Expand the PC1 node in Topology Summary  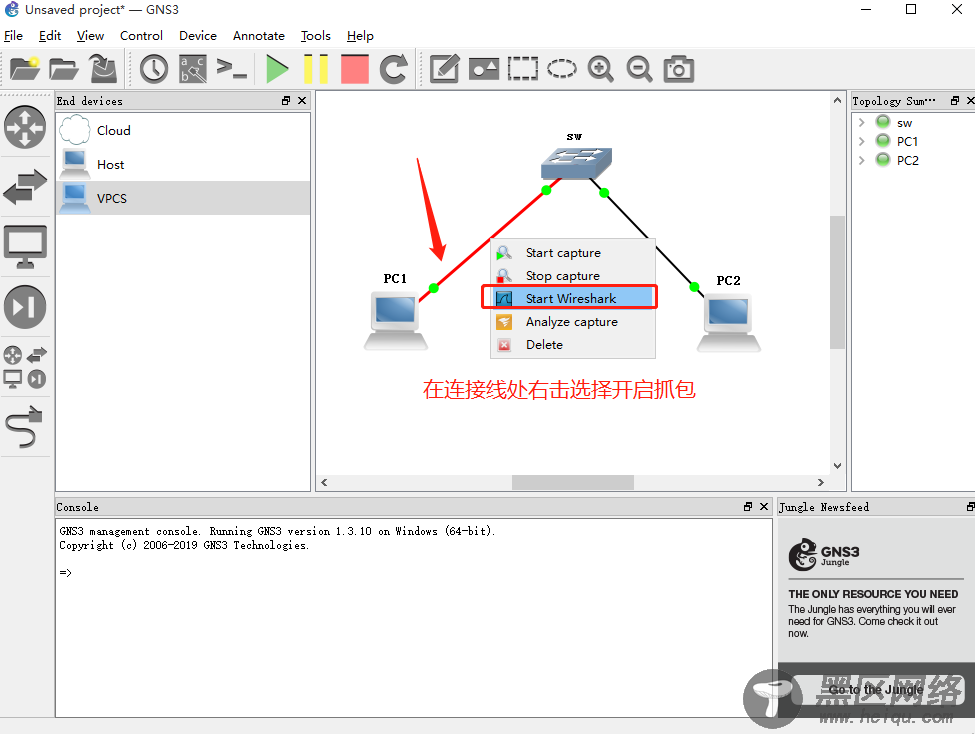(x=861, y=141)
